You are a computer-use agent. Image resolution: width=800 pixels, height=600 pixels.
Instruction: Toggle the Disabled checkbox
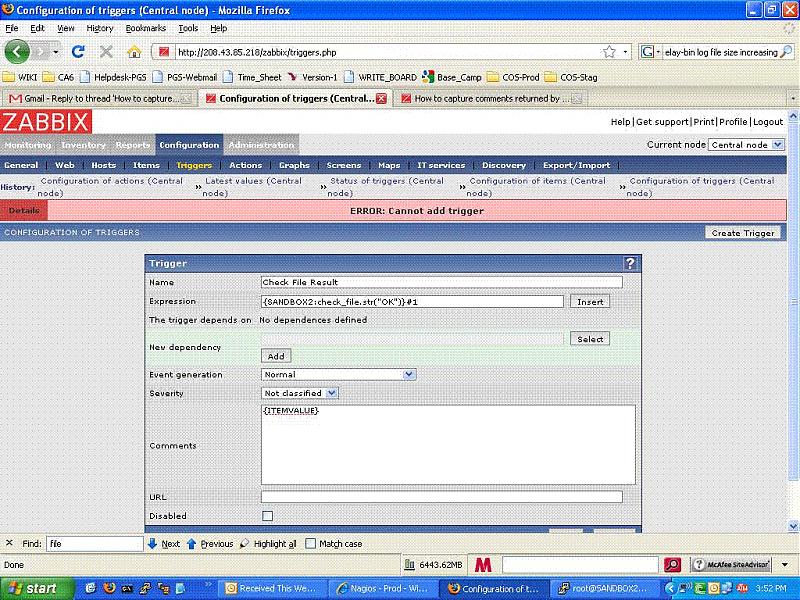(x=267, y=516)
